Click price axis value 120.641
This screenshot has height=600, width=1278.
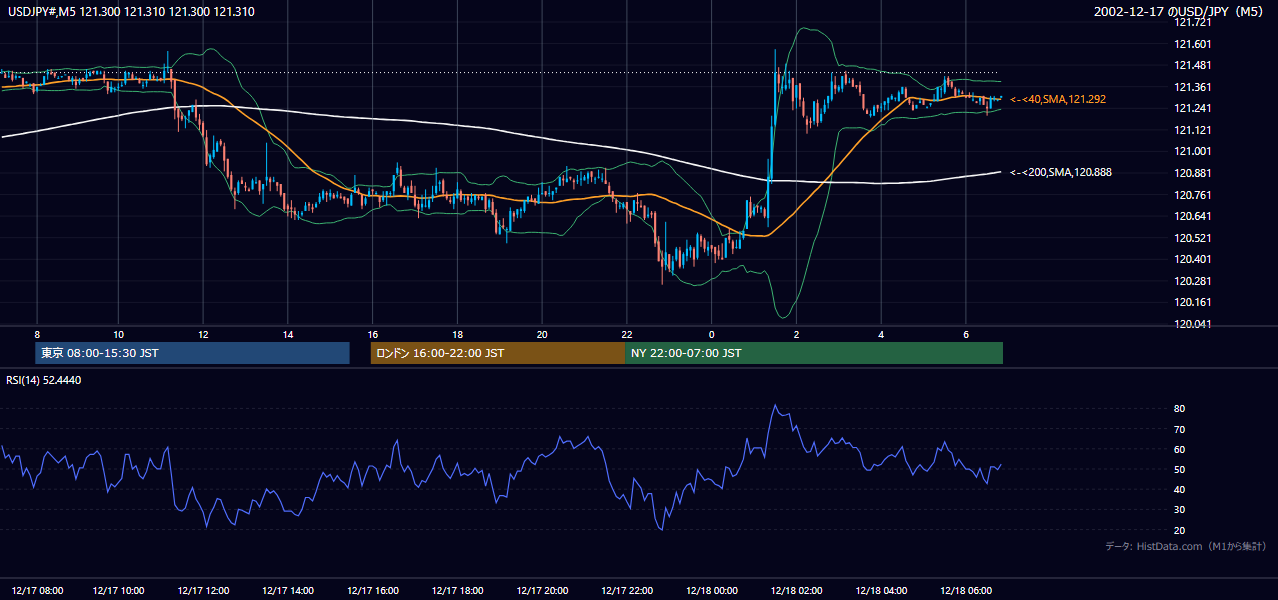tap(1192, 216)
